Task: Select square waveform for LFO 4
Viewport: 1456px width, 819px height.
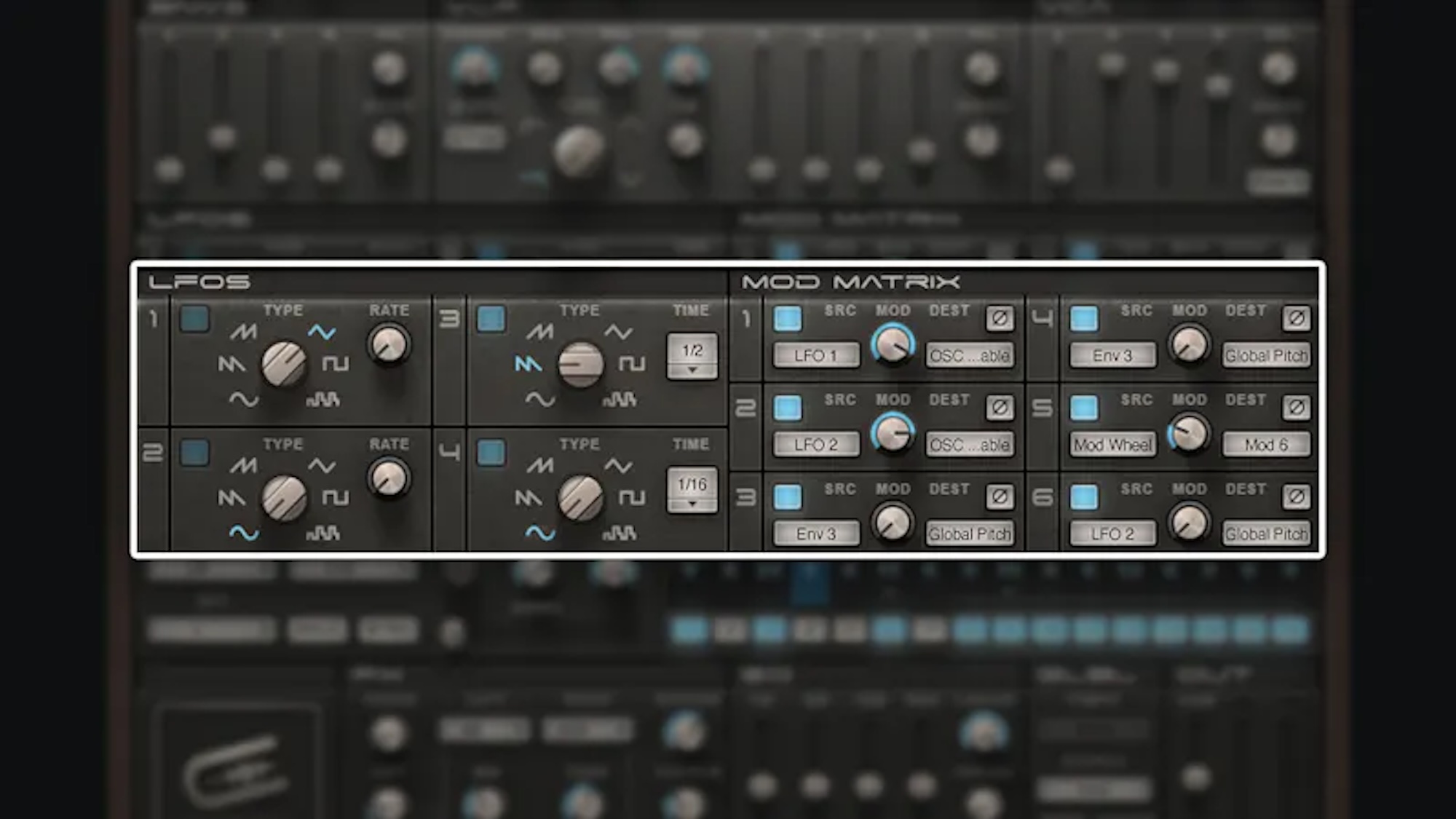Action: (x=632, y=498)
